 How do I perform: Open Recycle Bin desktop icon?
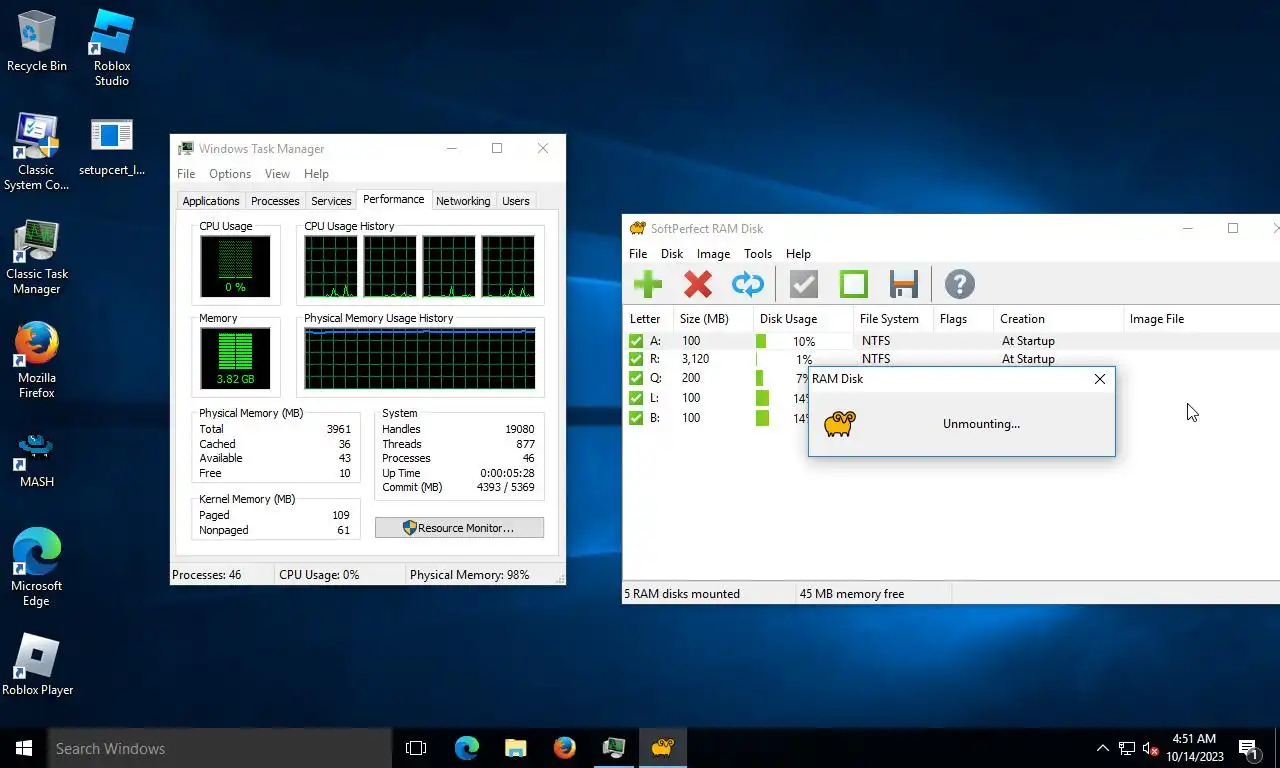tap(37, 41)
